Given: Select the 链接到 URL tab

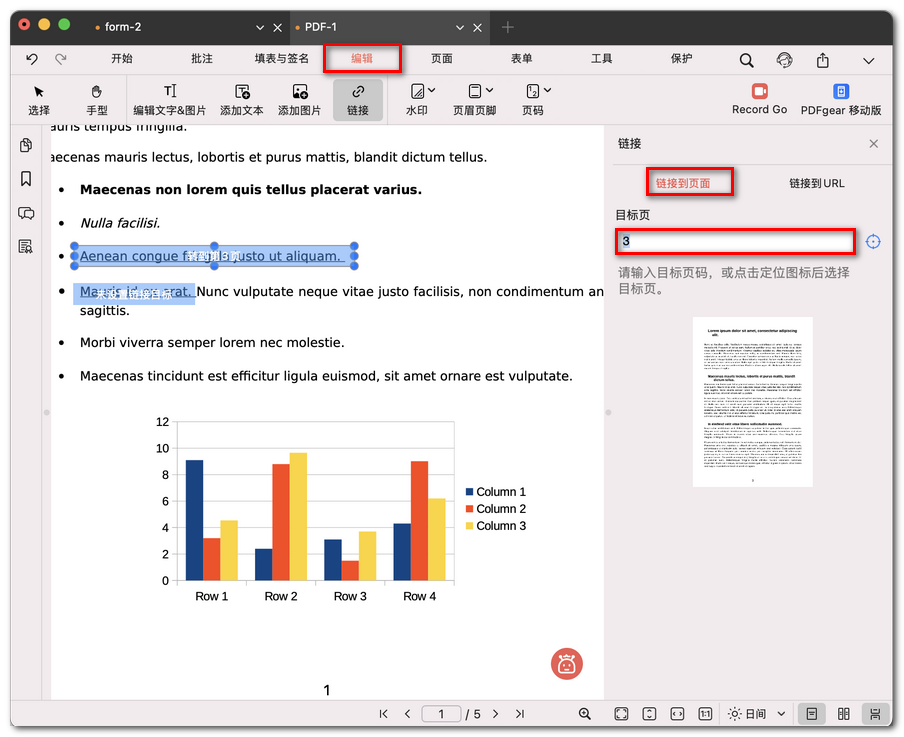Looking at the screenshot, I should [x=816, y=183].
